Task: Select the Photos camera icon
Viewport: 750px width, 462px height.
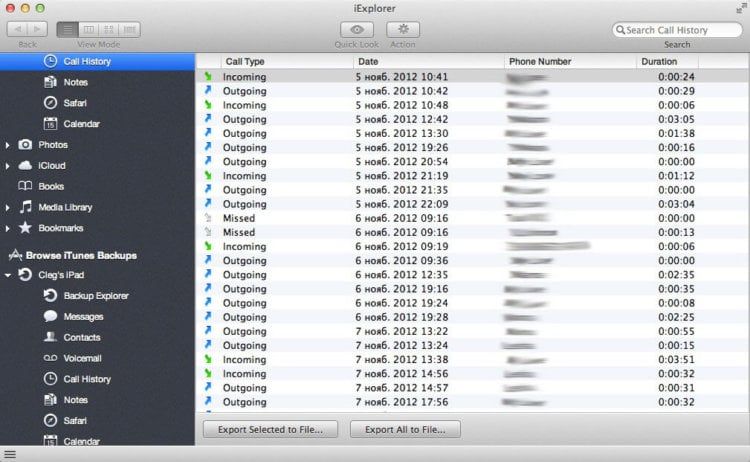Action: click(25, 144)
